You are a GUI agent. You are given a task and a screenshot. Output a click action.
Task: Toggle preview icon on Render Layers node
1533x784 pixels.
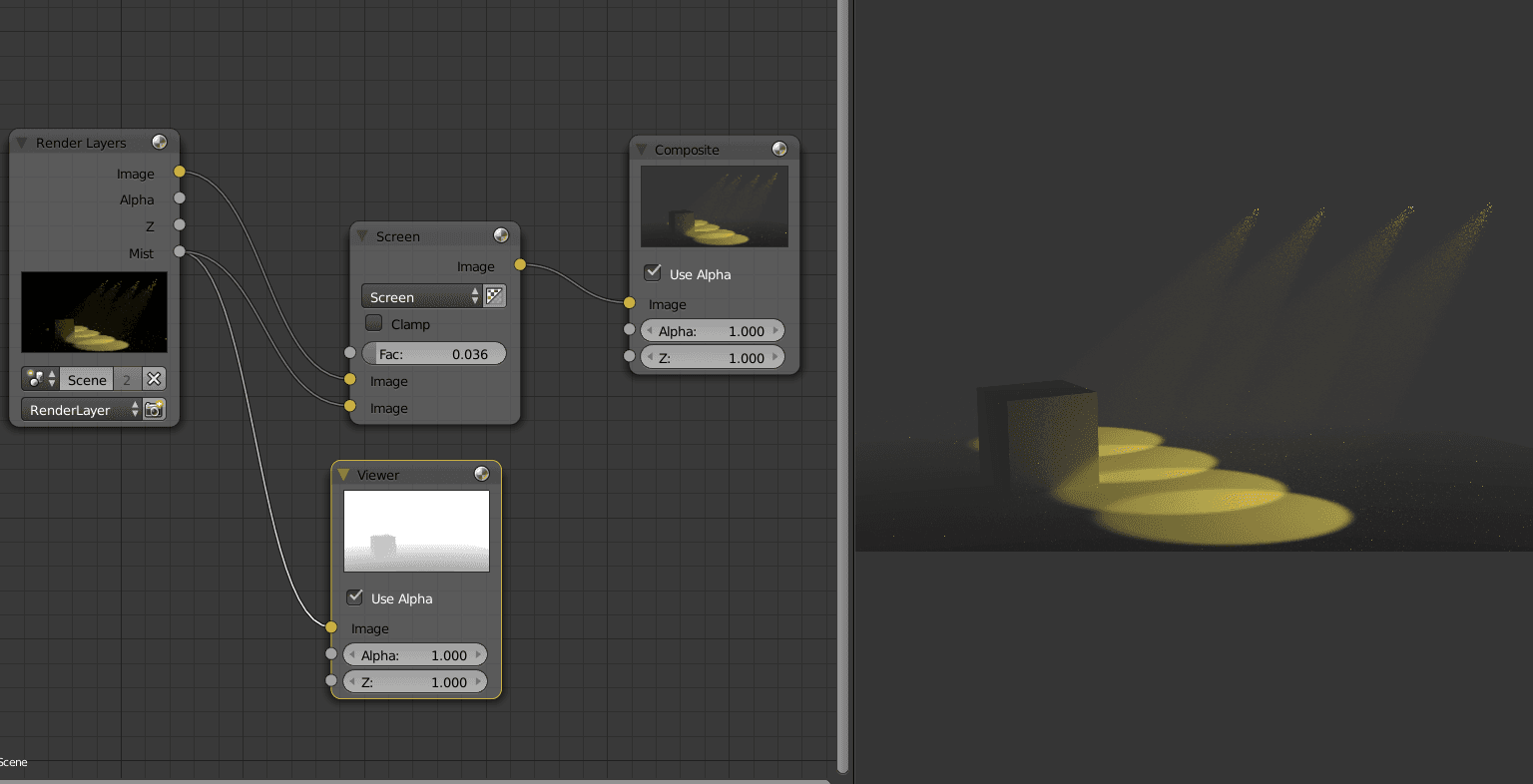[x=159, y=143]
